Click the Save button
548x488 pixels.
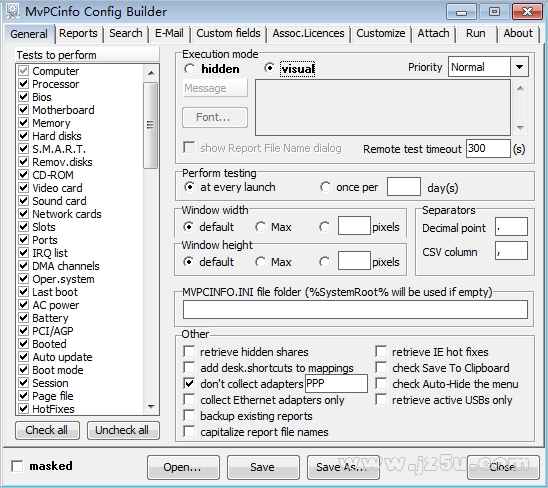tap(263, 467)
